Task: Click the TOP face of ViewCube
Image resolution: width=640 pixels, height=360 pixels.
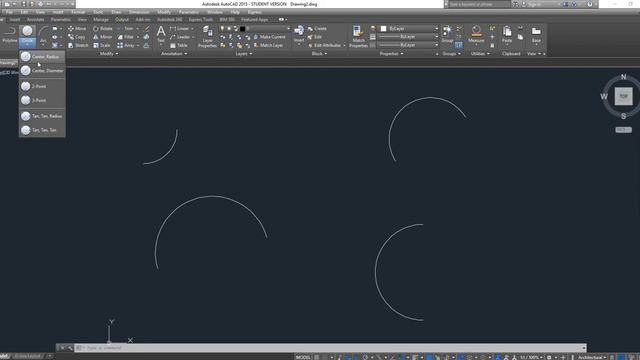Action: (x=623, y=96)
